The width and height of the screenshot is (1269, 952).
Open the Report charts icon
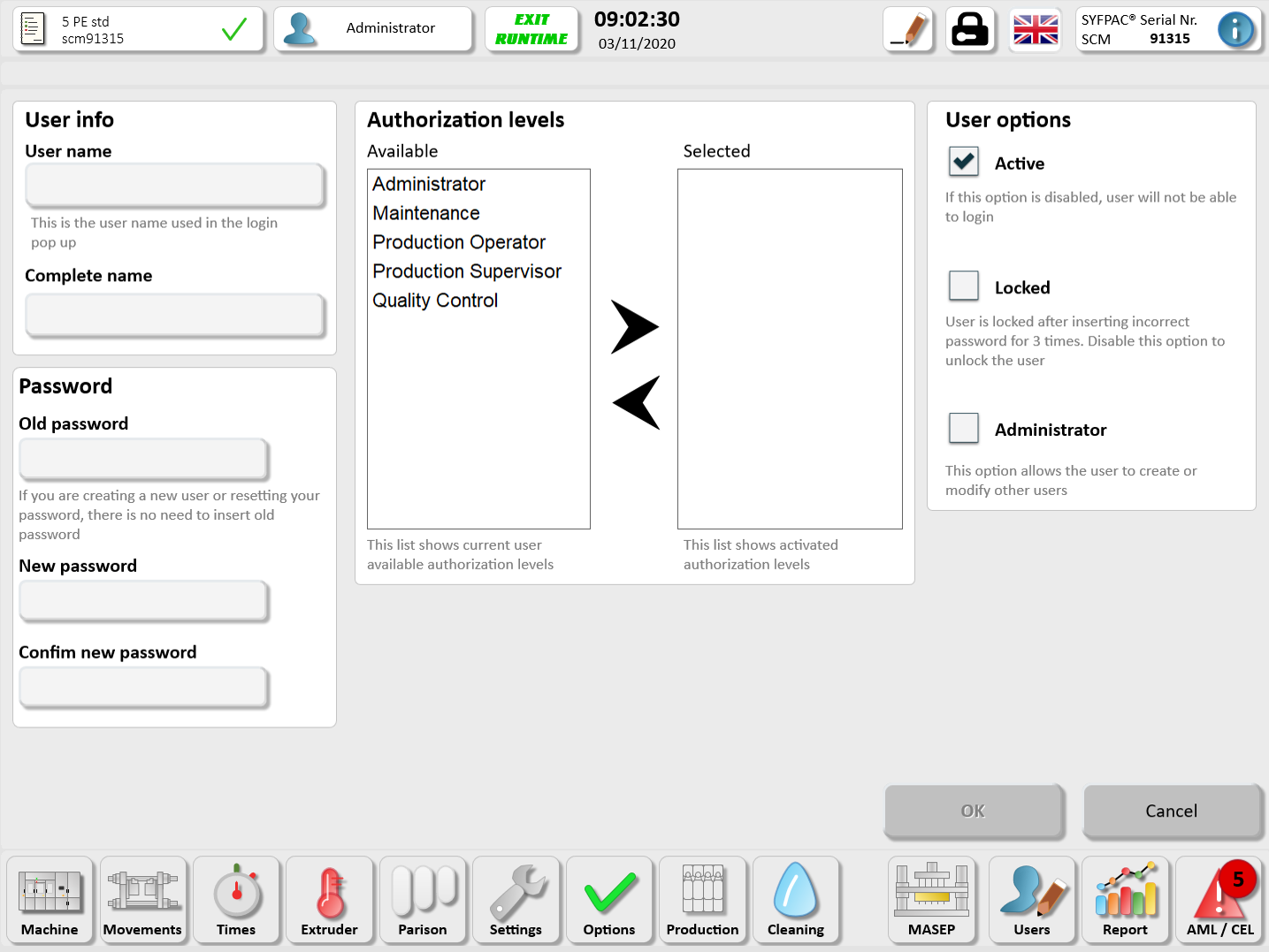point(1125,899)
